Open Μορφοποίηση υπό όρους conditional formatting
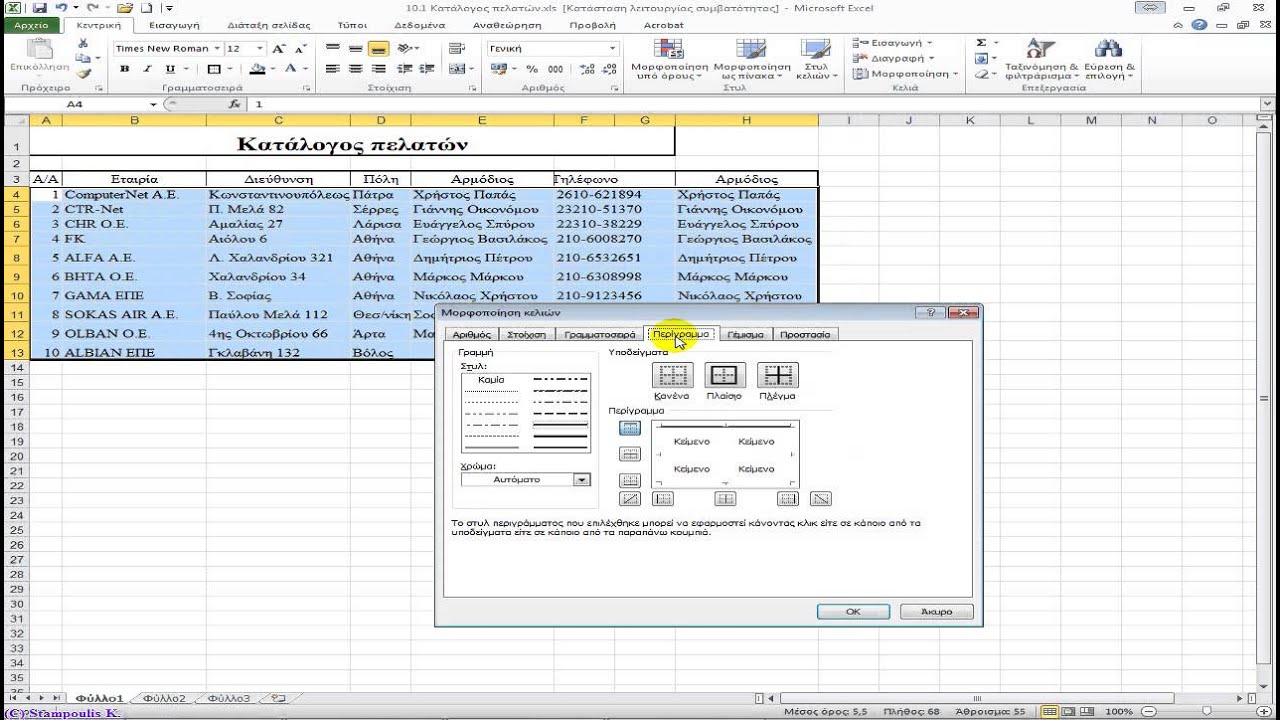This screenshot has width=1280, height=720. pos(670,59)
